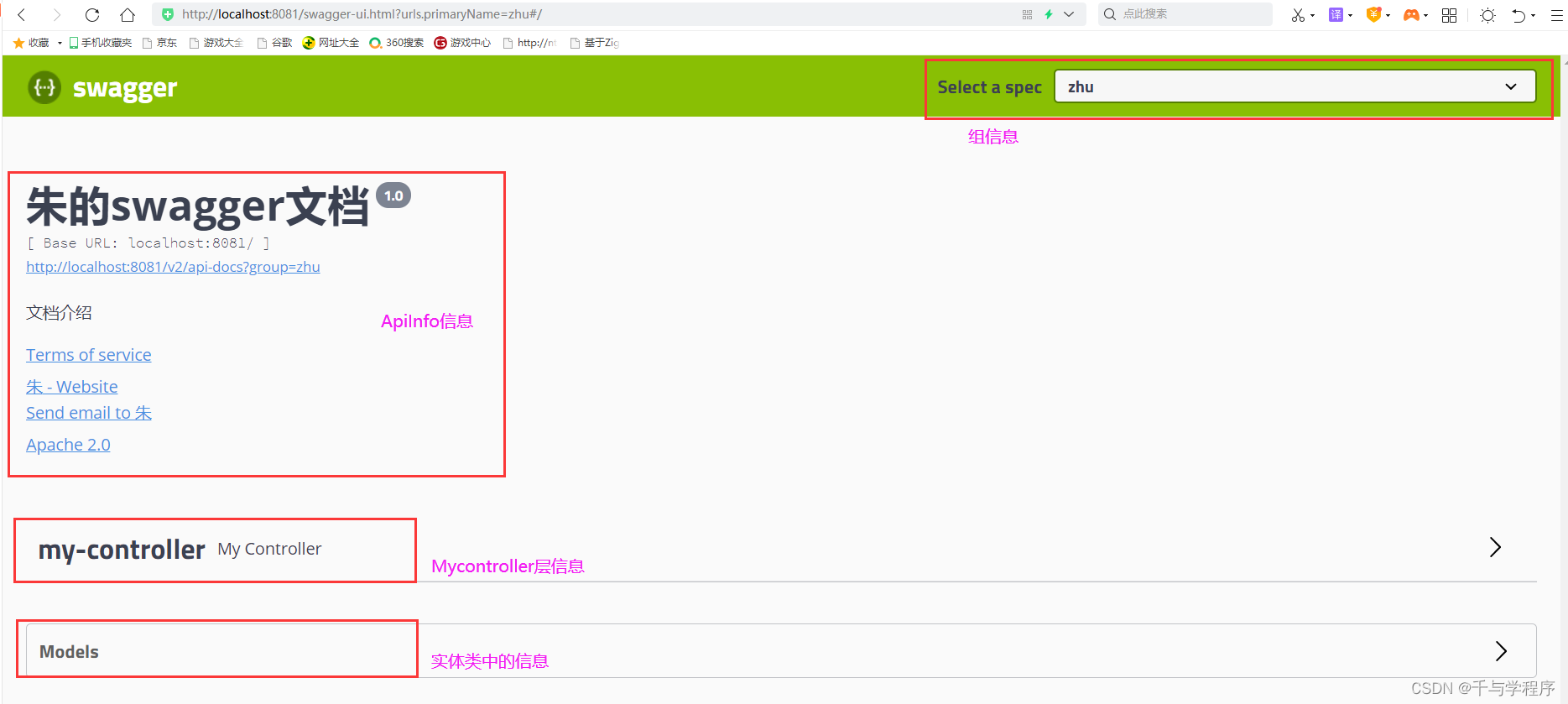
Task: Open the 游戏大全 bookmark
Action: (216, 43)
